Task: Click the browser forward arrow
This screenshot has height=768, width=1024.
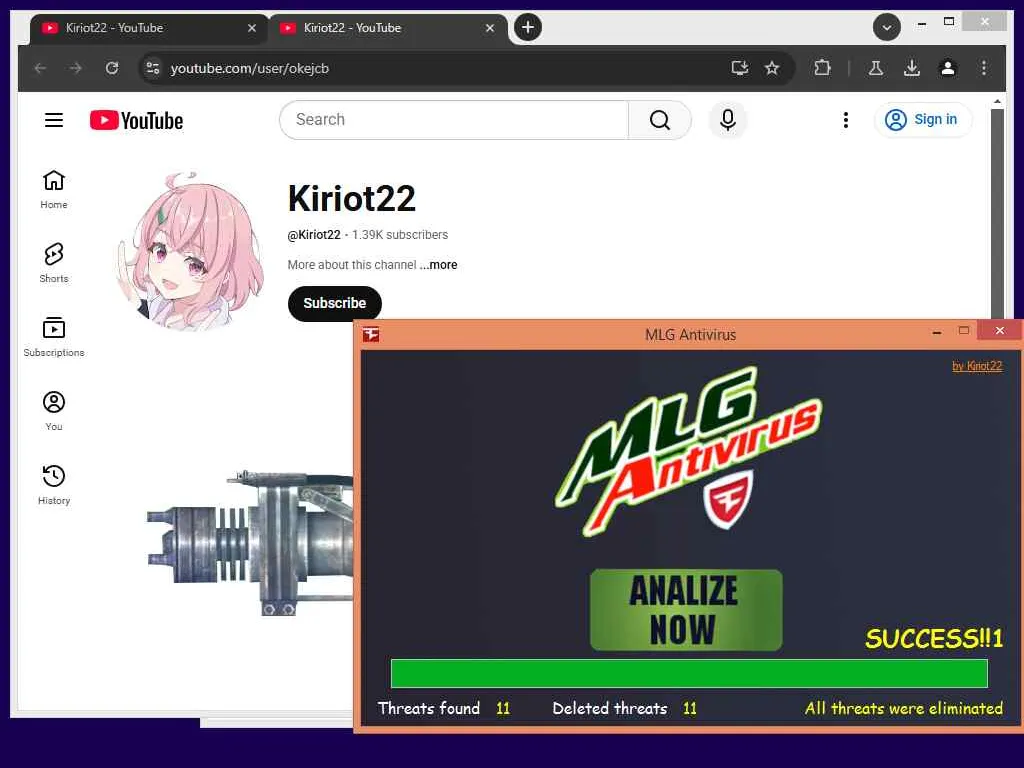Action: point(76,68)
